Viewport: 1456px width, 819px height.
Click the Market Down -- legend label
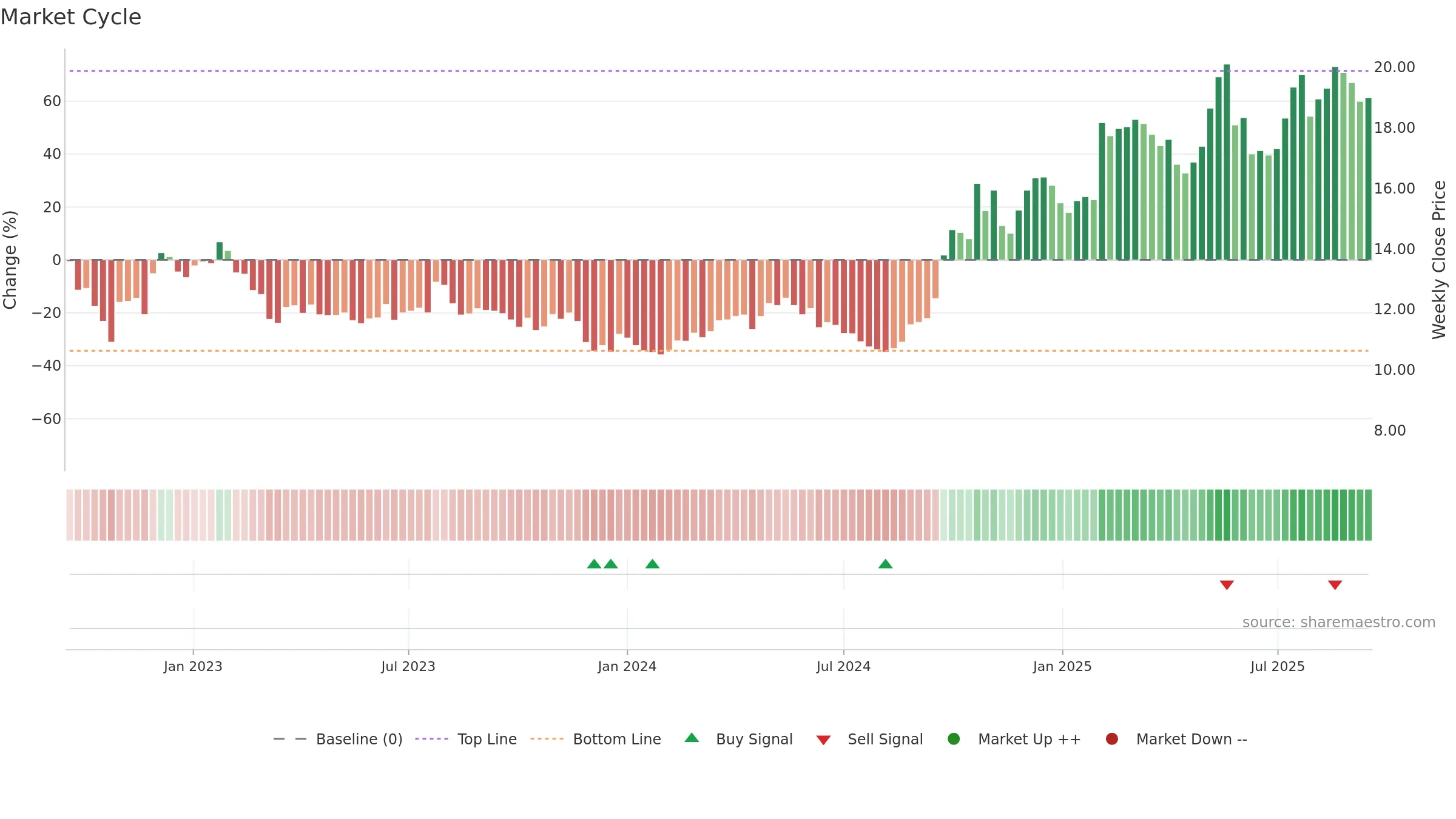tap(1191, 739)
